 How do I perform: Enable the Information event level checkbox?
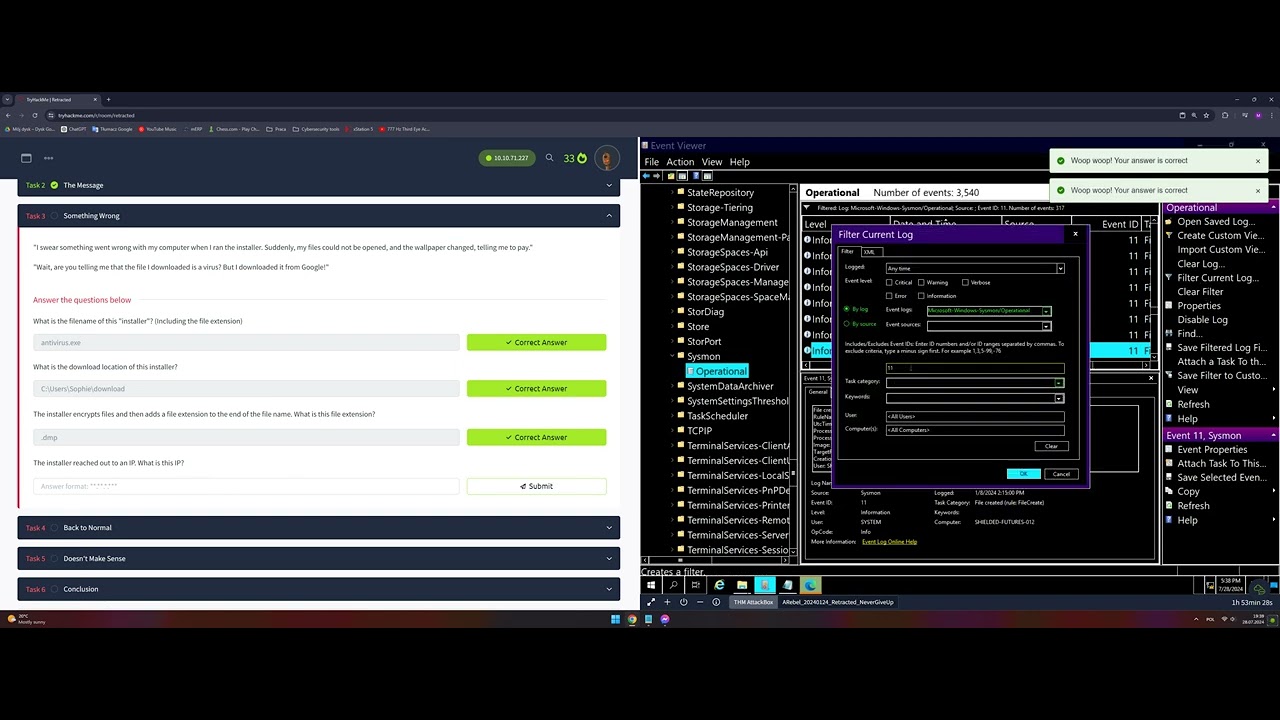921,296
